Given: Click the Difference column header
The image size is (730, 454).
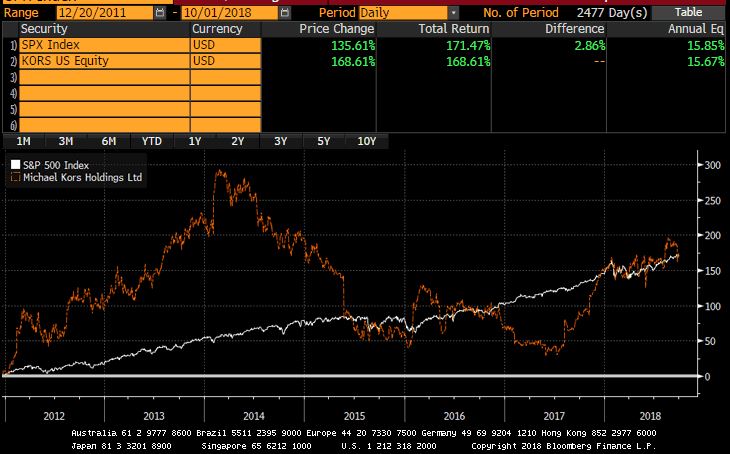Looking at the screenshot, I should click(x=549, y=29).
